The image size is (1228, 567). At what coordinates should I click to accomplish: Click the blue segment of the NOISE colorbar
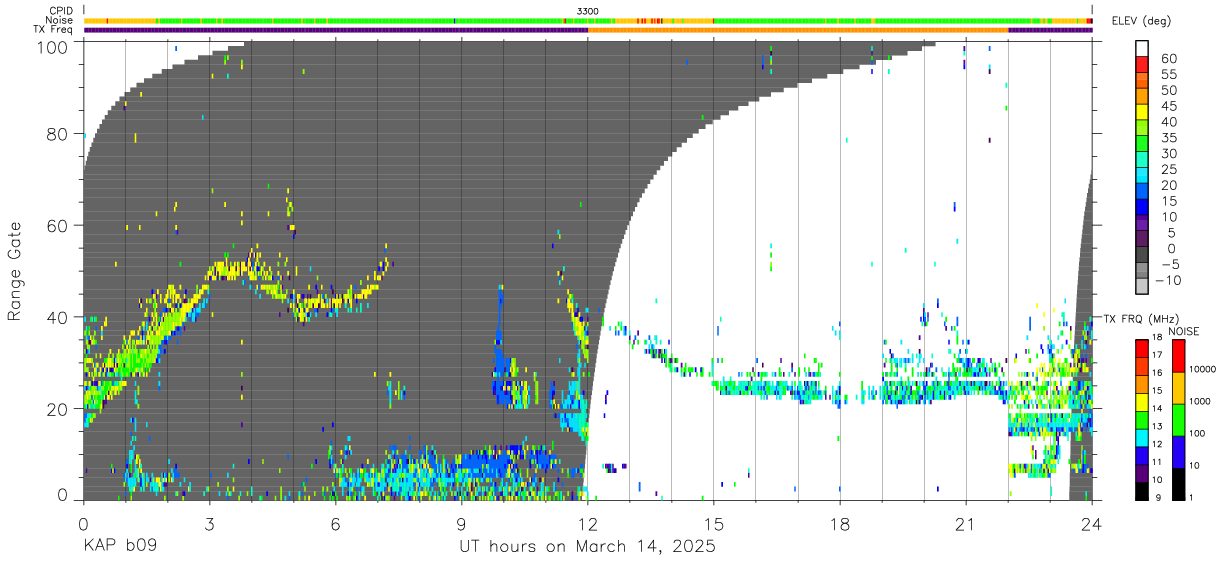click(x=1178, y=451)
